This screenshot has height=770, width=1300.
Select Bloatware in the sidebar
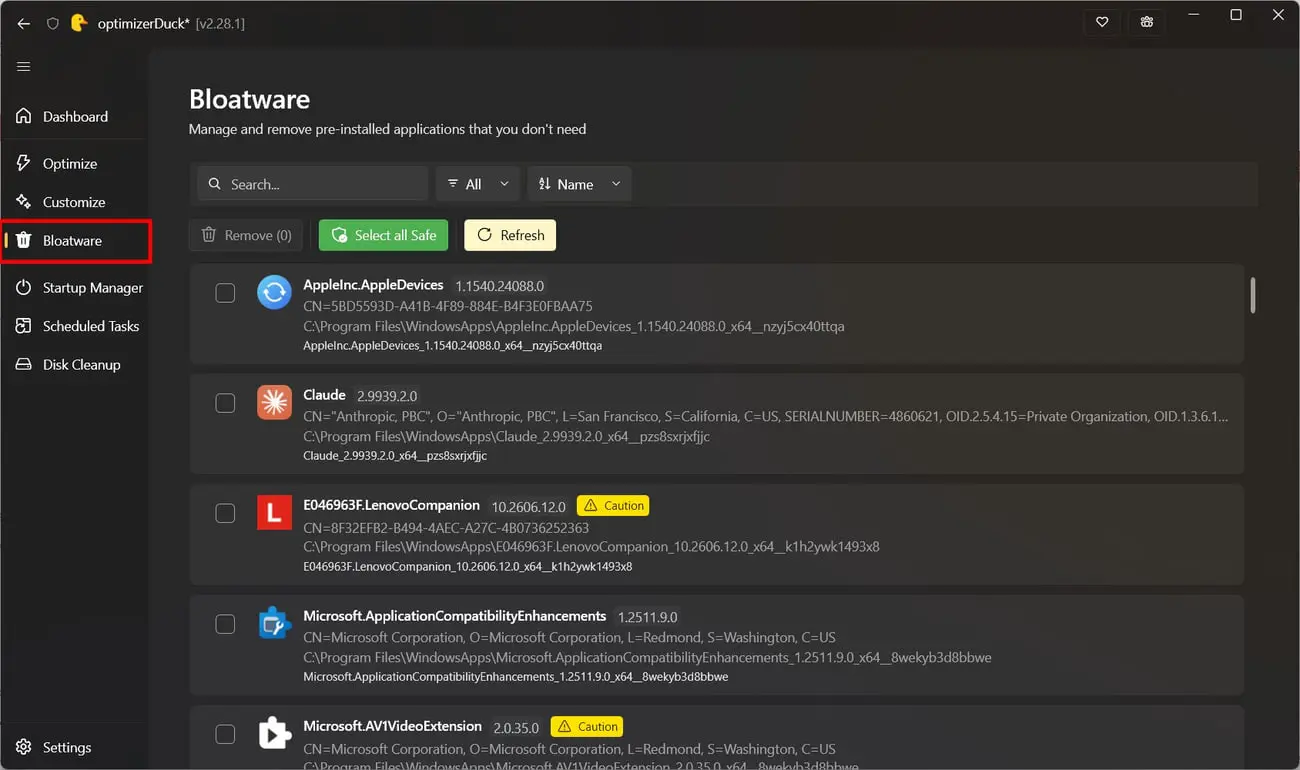click(x=75, y=241)
